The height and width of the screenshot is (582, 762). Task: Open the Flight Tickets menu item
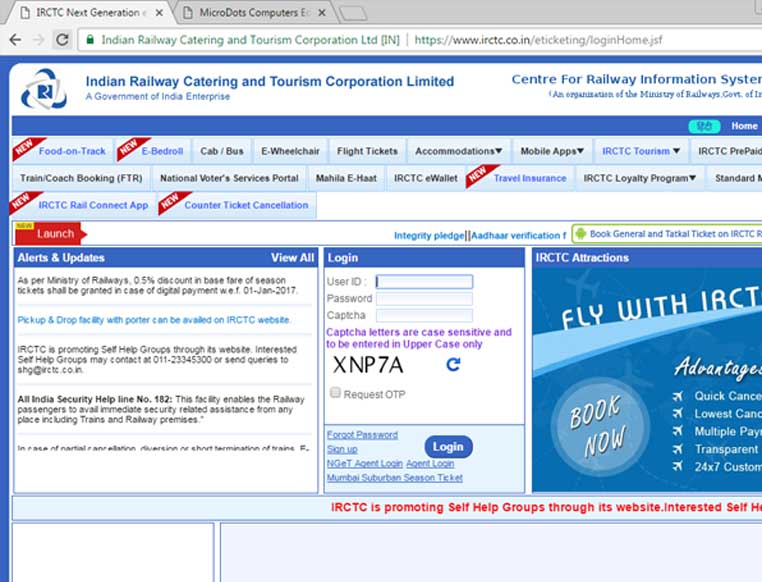point(367,151)
